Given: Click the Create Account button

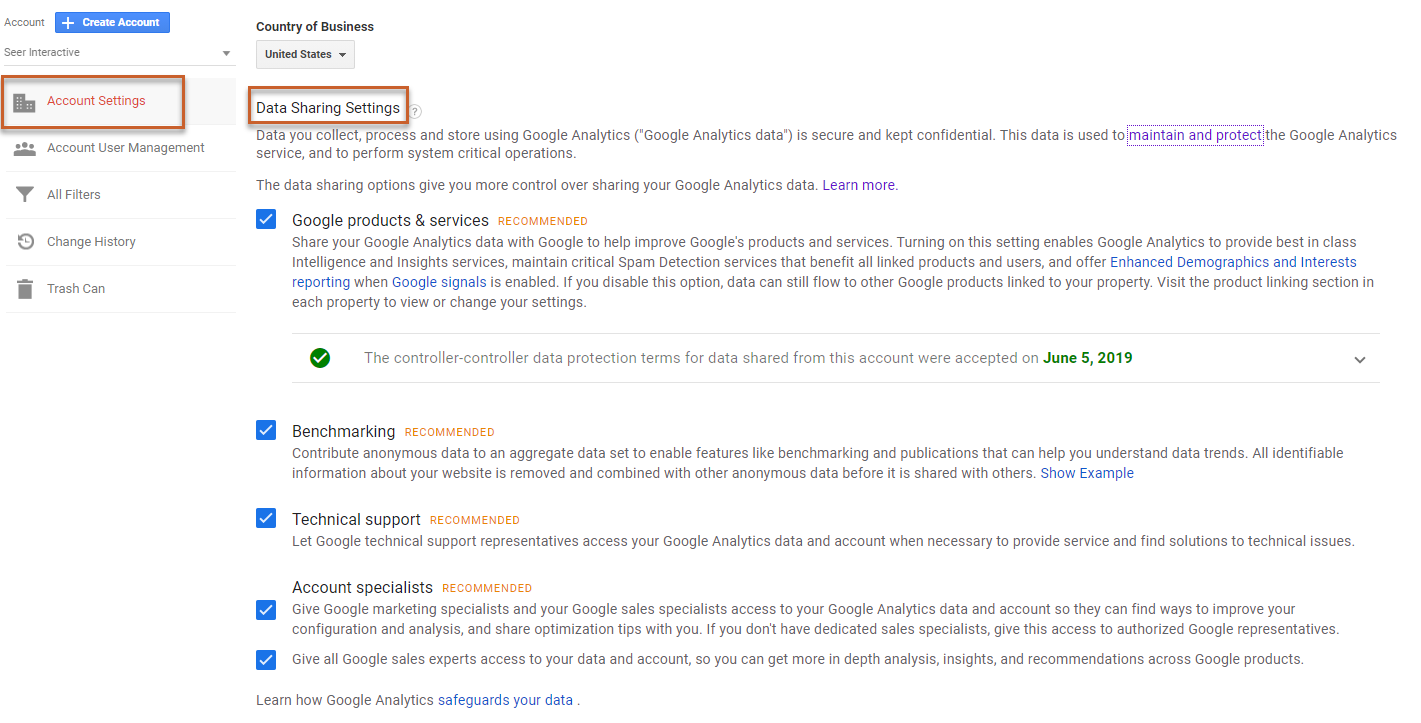Looking at the screenshot, I should (112, 22).
